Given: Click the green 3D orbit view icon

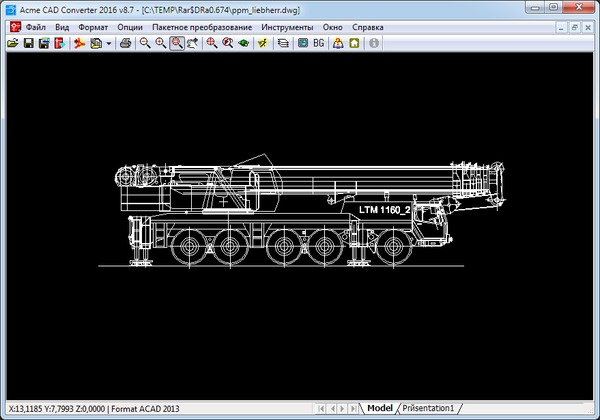Looking at the screenshot, I should coord(244,43).
